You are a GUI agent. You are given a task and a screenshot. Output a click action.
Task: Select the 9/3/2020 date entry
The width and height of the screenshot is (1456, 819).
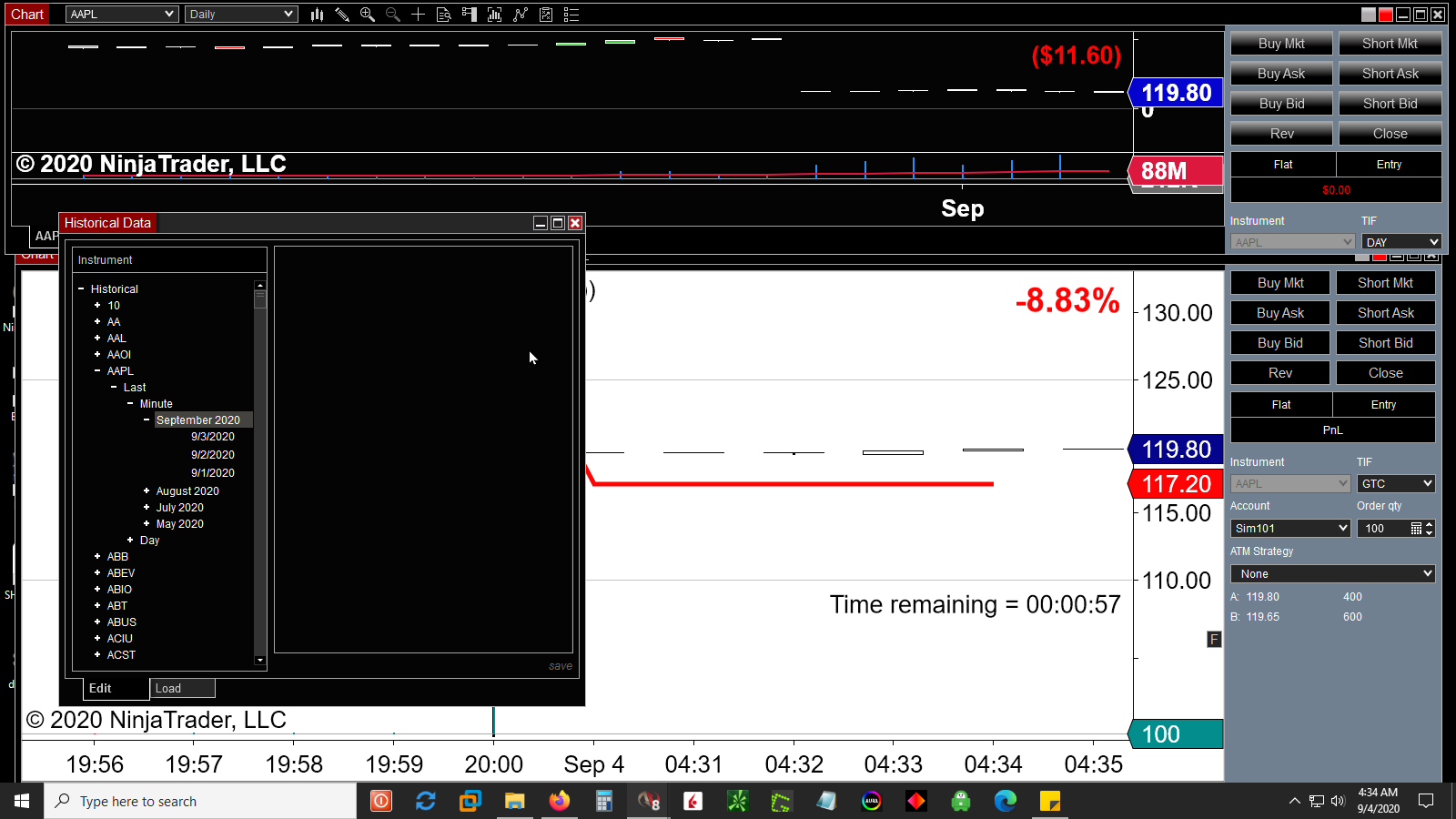(x=213, y=437)
